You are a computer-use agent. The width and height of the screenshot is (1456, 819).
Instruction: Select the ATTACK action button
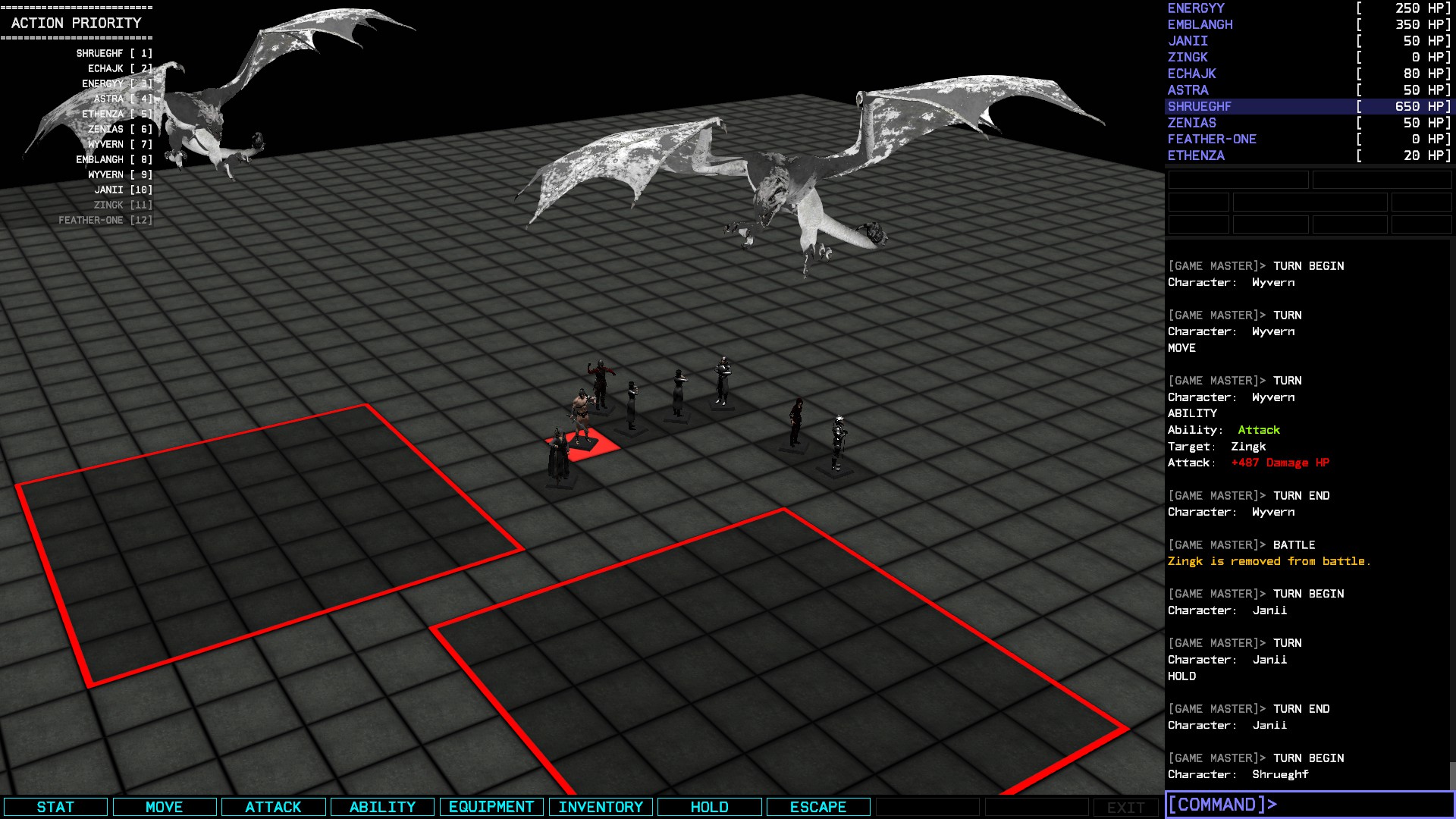[x=273, y=807]
